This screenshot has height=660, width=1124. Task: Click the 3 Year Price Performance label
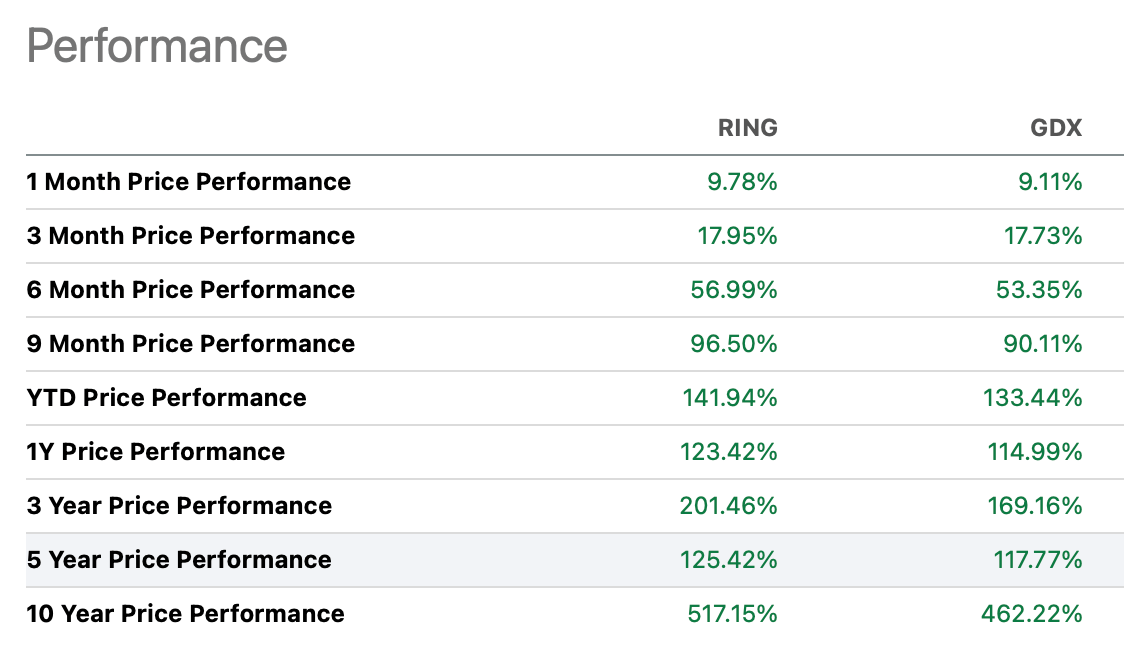point(180,506)
